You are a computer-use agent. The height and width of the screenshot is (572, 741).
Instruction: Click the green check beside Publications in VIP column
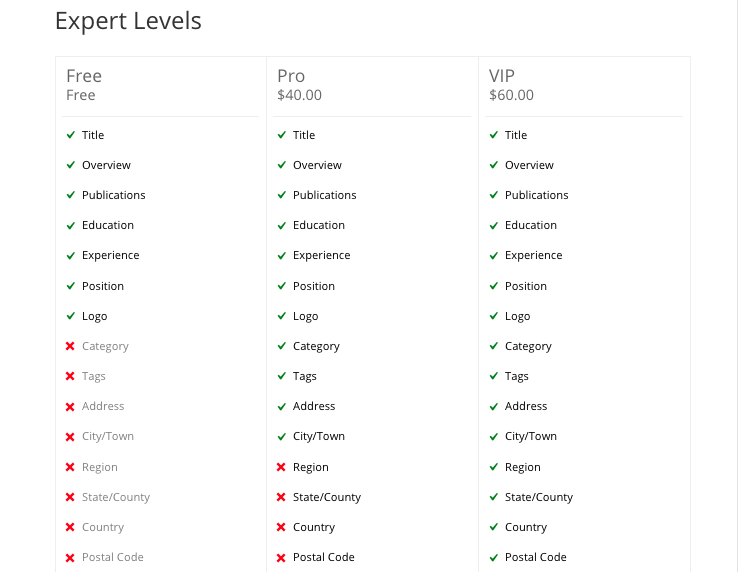[x=493, y=195]
